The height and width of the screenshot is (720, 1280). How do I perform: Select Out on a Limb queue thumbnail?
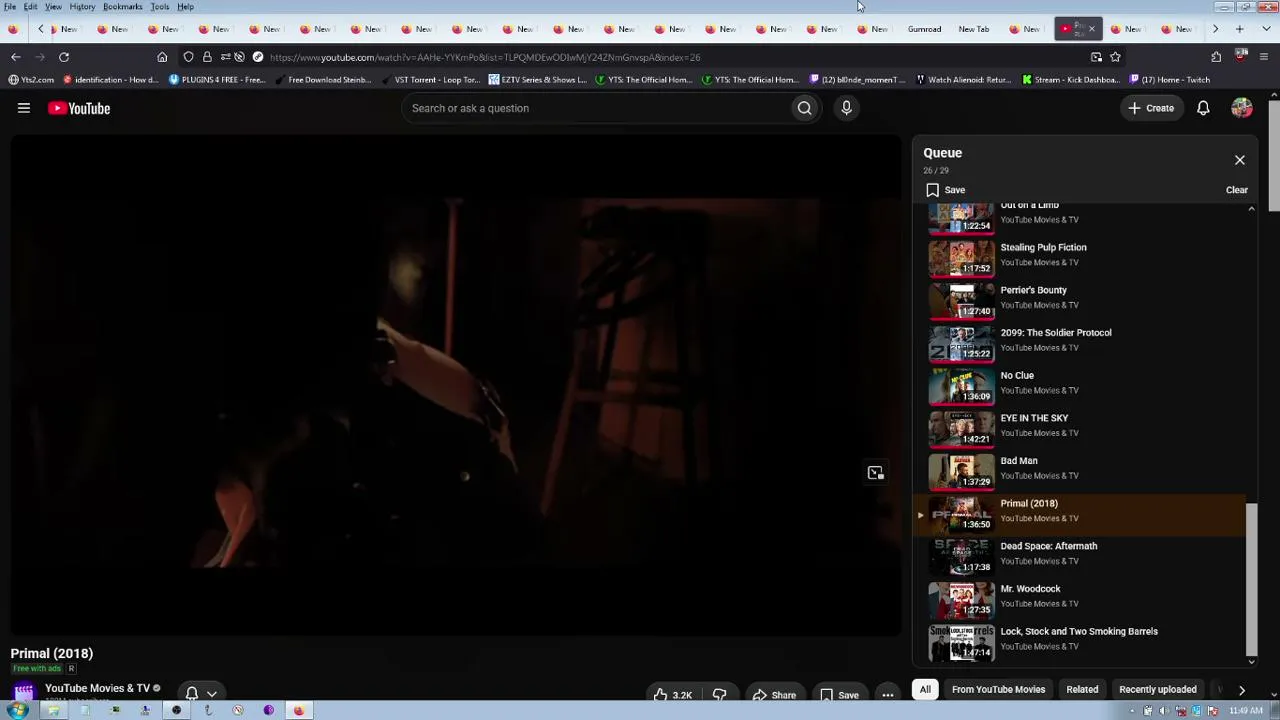click(961, 217)
